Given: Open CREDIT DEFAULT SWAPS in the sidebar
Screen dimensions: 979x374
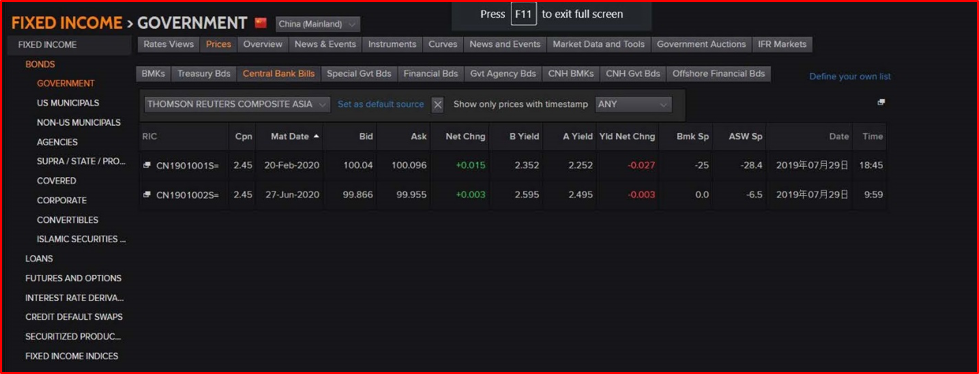Looking at the screenshot, I should pyautogui.click(x=74, y=317).
